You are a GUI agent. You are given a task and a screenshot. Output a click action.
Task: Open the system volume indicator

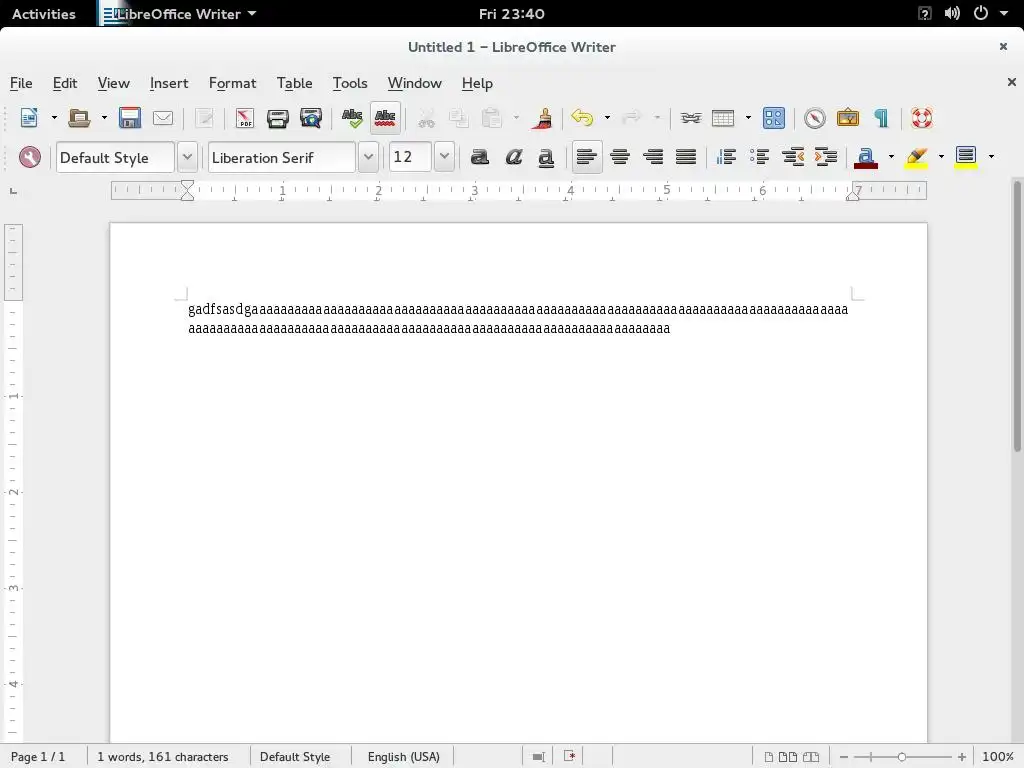tap(952, 13)
